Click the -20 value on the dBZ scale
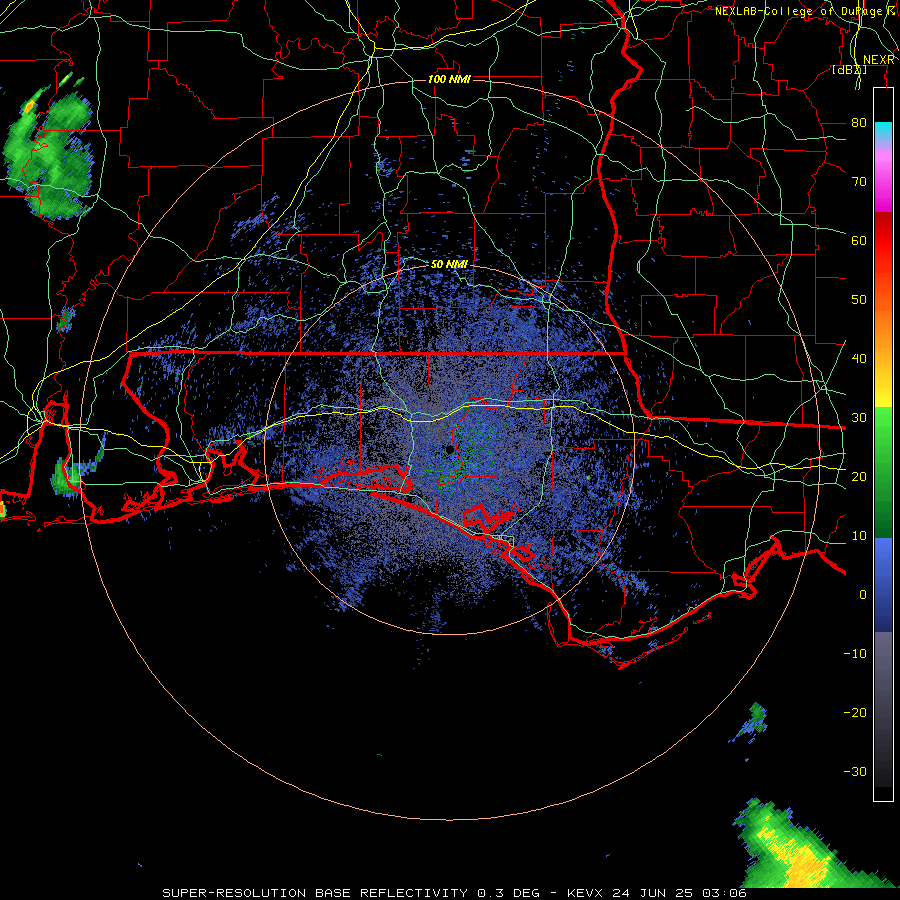The image size is (900, 900). 855,713
